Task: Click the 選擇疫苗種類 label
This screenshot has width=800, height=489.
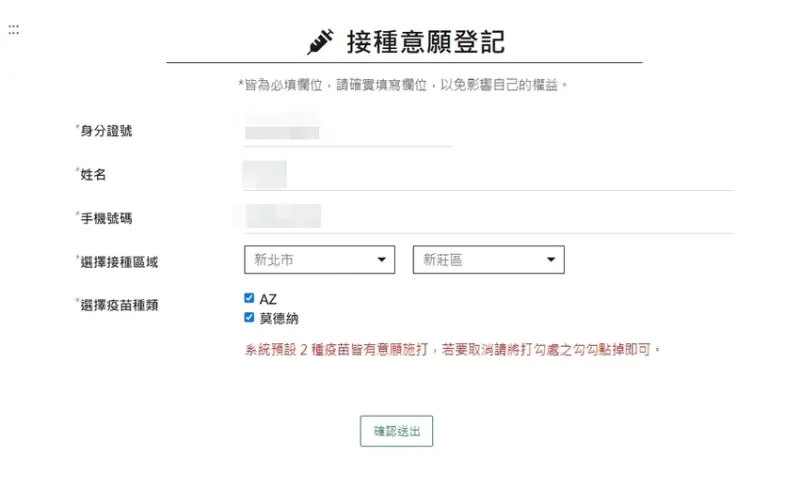Action: 118,305
